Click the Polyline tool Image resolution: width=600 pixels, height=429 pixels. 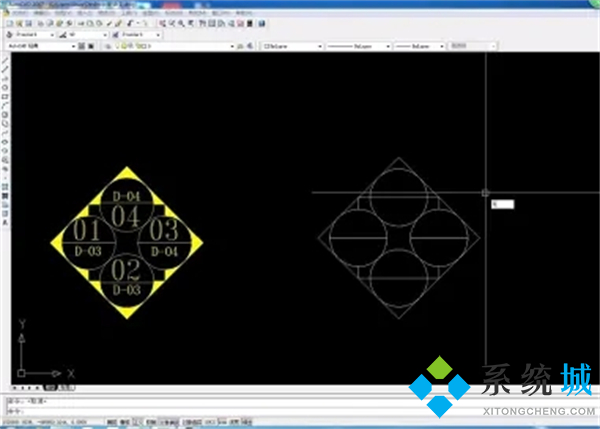click(x=5, y=77)
